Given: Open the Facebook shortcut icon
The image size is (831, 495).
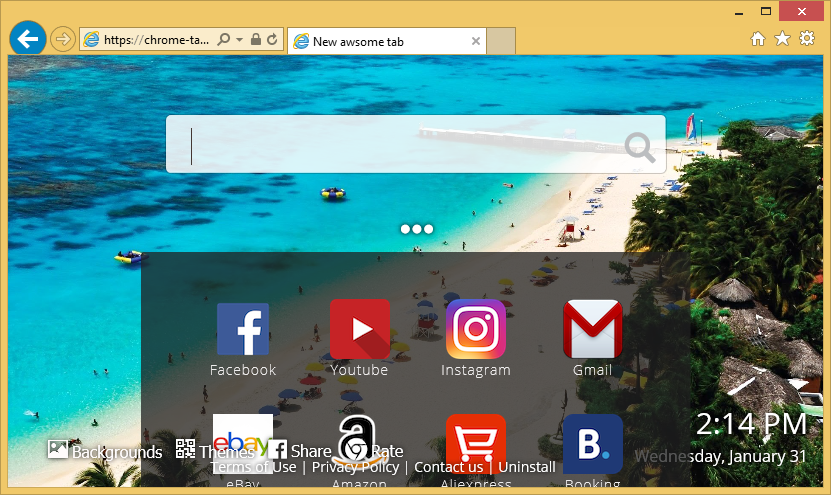Looking at the screenshot, I should [243, 329].
